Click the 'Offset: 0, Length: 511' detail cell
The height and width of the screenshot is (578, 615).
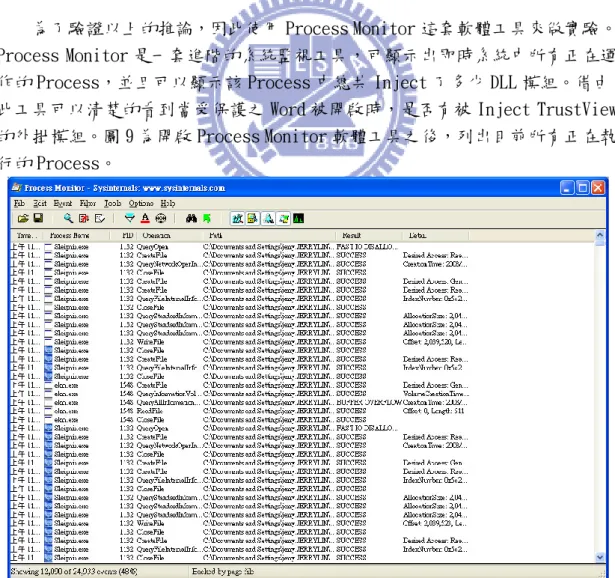(433, 411)
